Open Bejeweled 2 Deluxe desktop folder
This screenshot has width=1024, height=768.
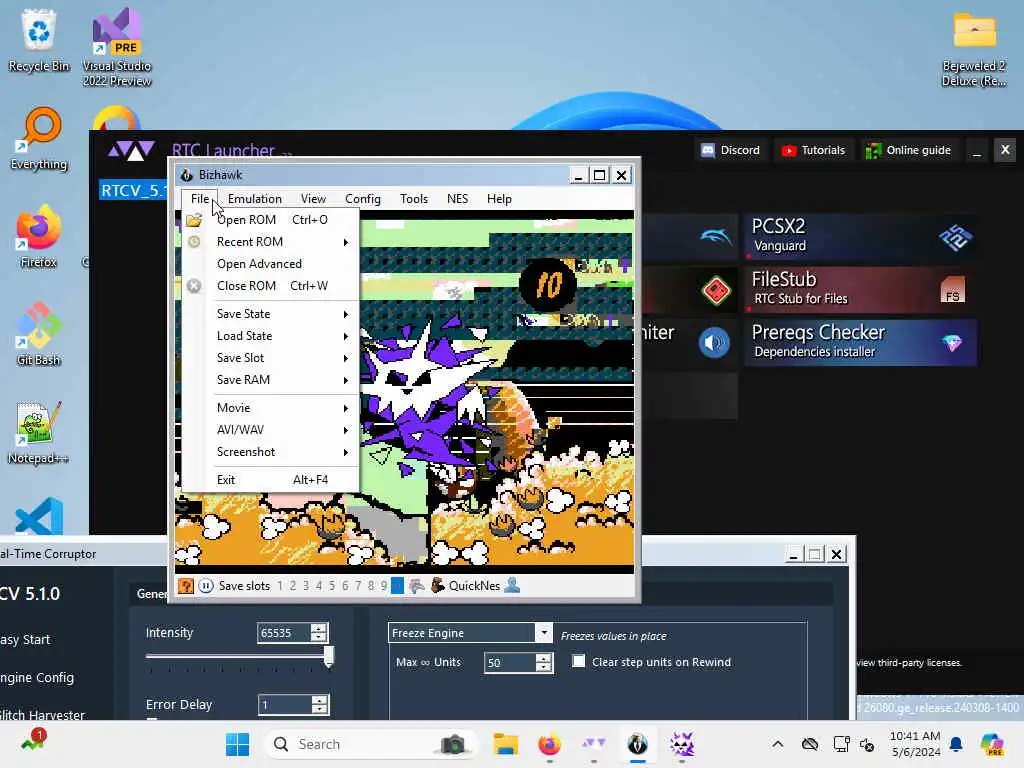tap(974, 49)
